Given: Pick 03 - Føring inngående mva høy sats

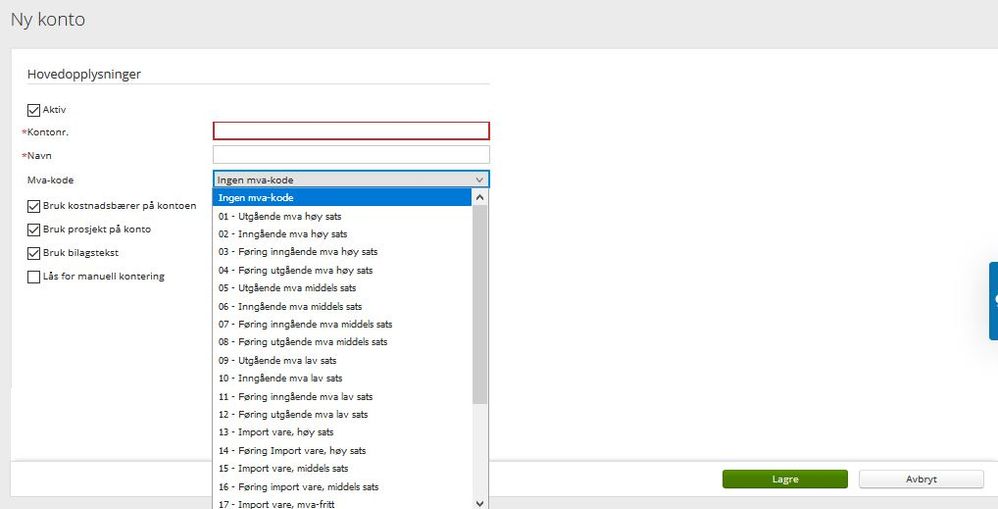Looking at the screenshot, I should 342,252.
